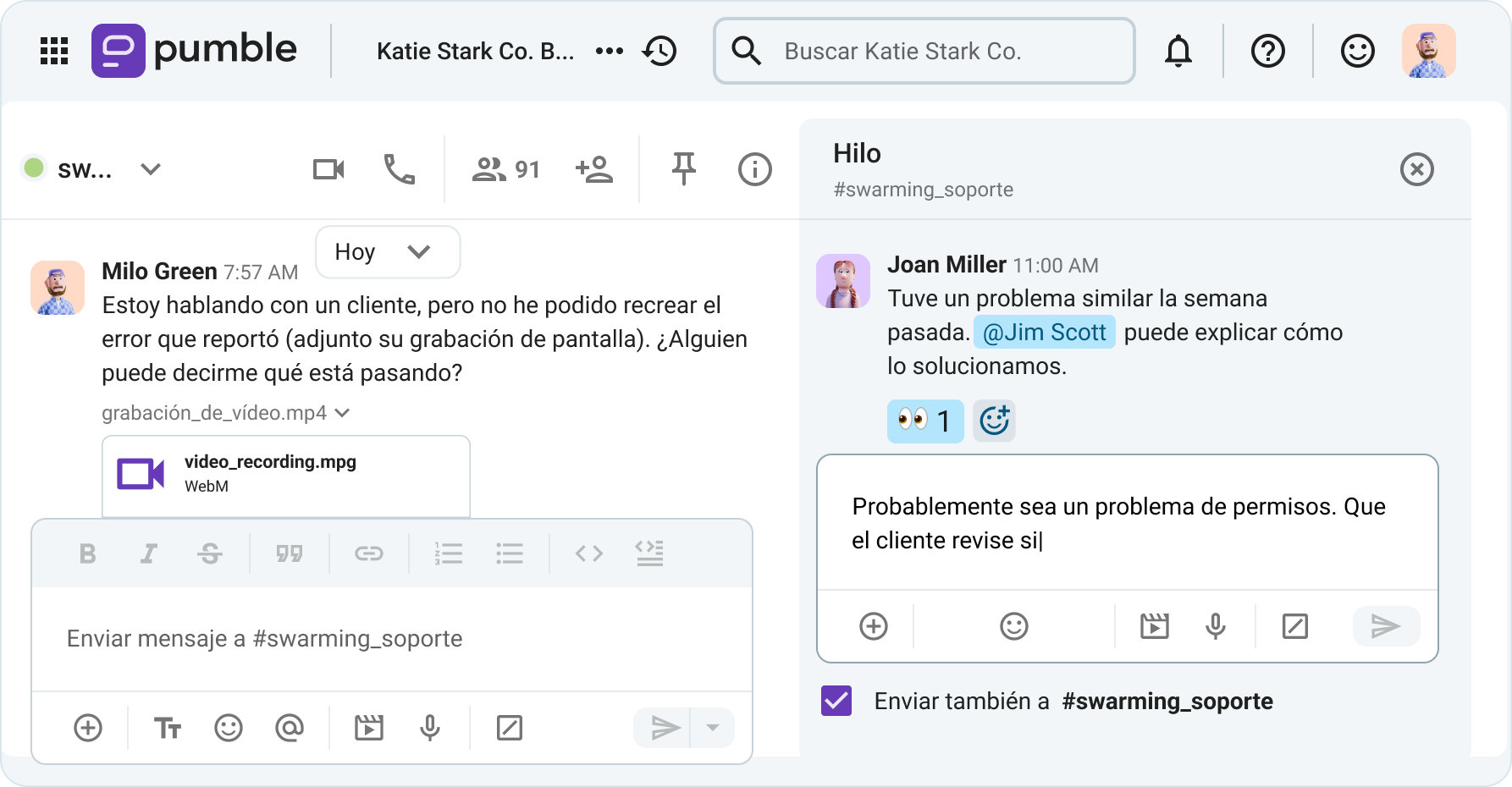The height and width of the screenshot is (787, 1512).
Task: Click the @Jim Scott mention
Action: tap(1044, 332)
